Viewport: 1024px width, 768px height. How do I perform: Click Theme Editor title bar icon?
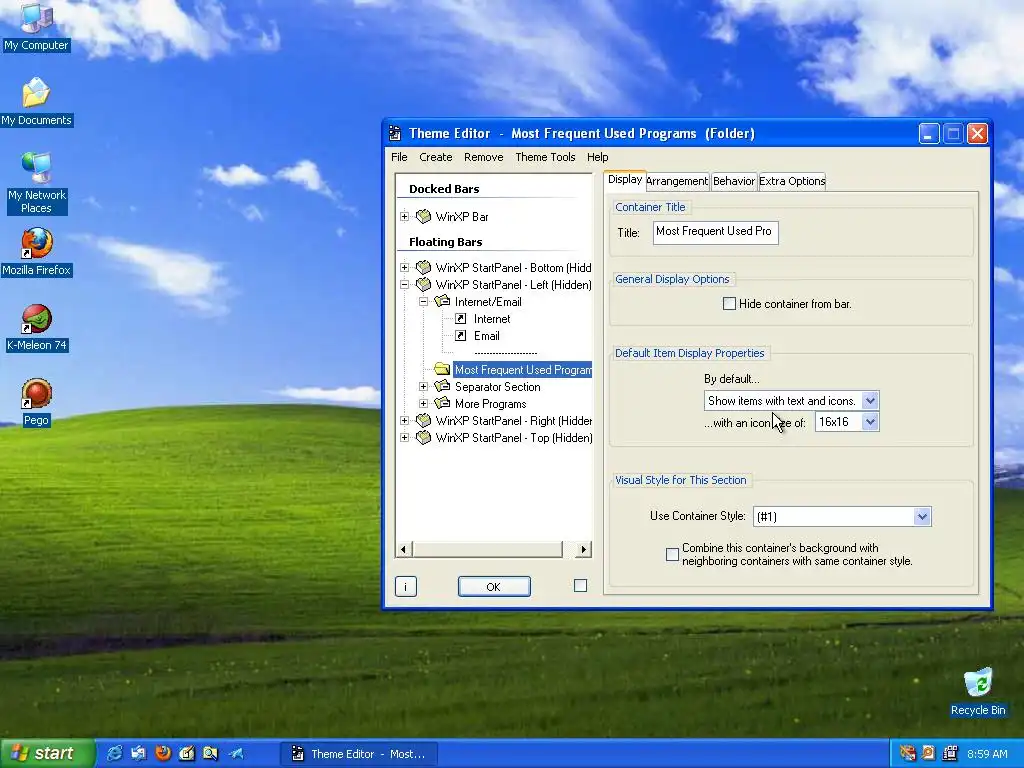click(x=394, y=133)
